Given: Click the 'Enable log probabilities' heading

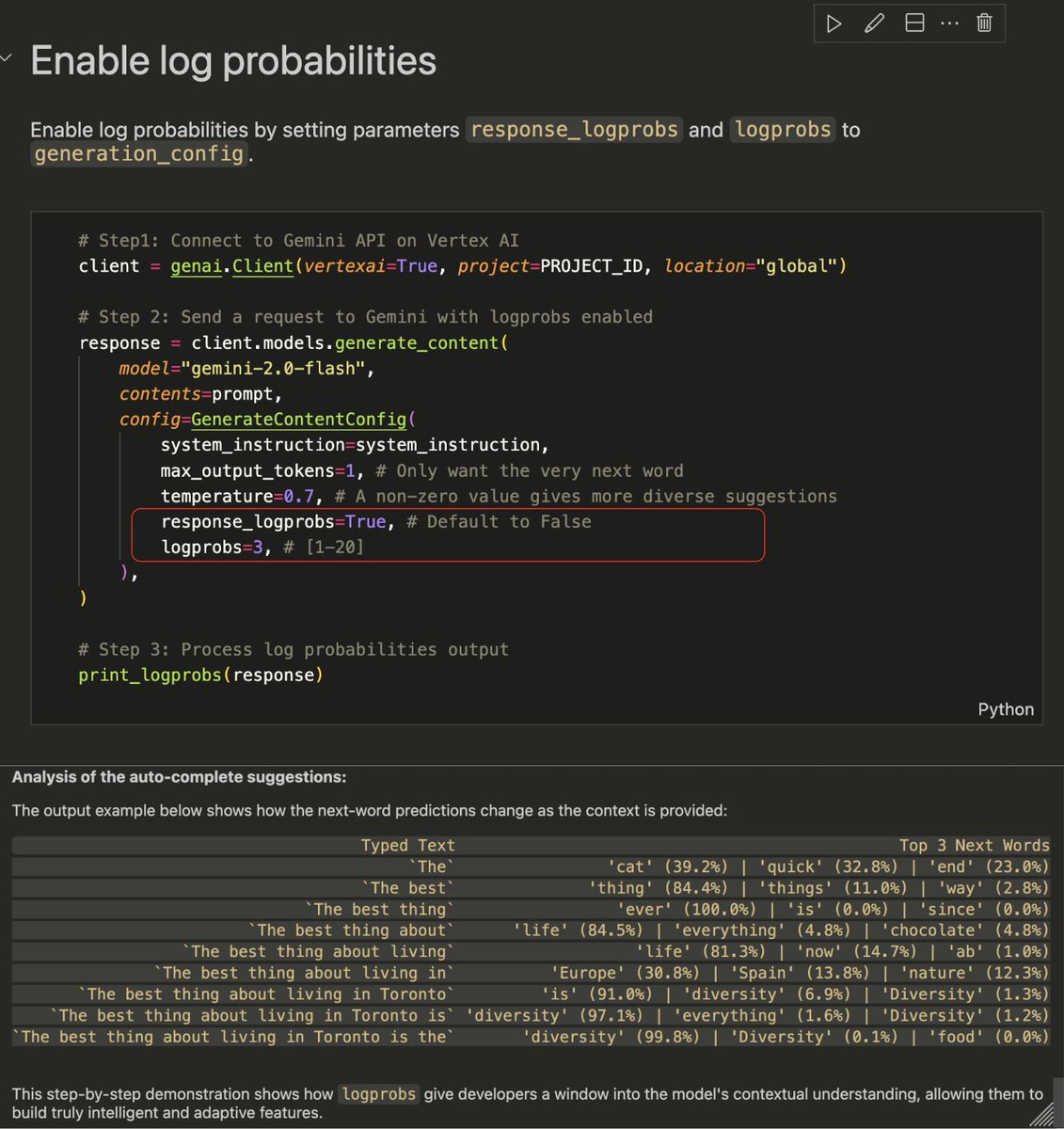Looking at the screenshot, I should pos(233,61).
